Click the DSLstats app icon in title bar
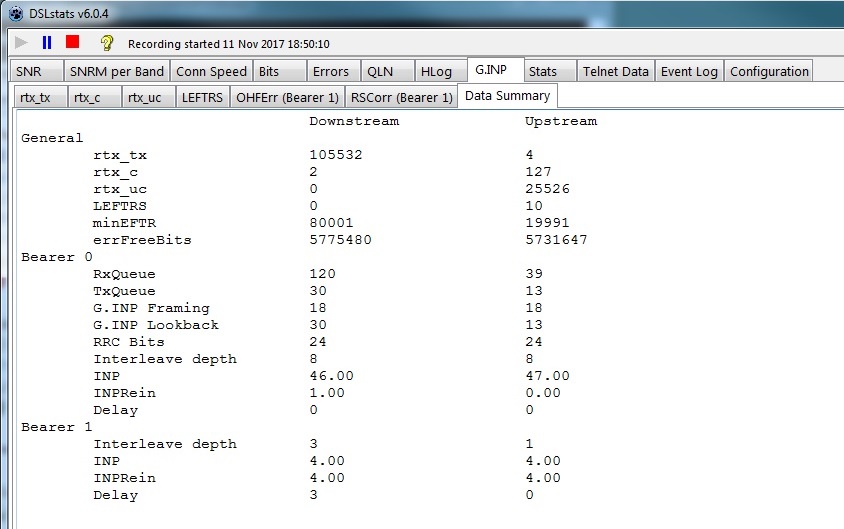Viewport: 844px width, 529px height. (x=16, y=13)
